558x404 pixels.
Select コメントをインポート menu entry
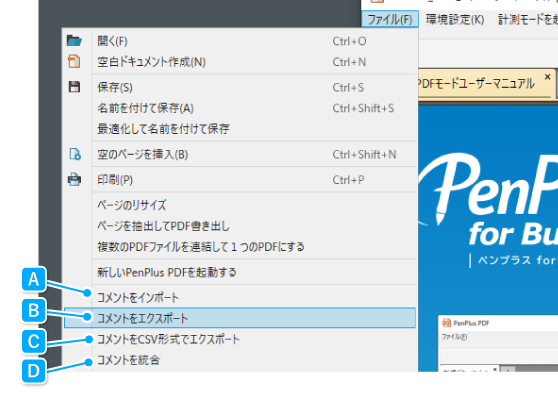[x=239, y=298]
